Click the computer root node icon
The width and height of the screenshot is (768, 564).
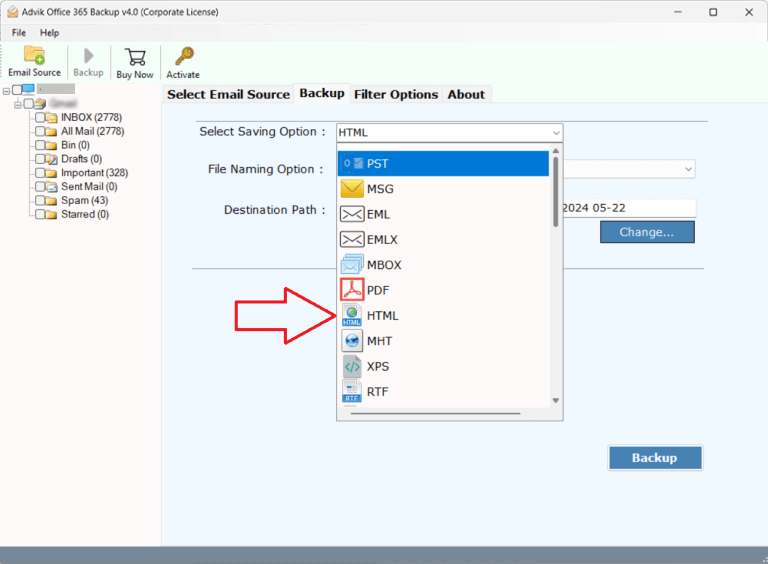pyautogui.click(x=28, y=89)
